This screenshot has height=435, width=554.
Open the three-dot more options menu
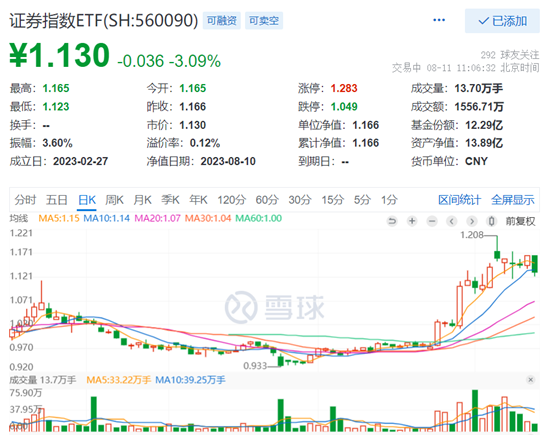click(x=439, y=20)
